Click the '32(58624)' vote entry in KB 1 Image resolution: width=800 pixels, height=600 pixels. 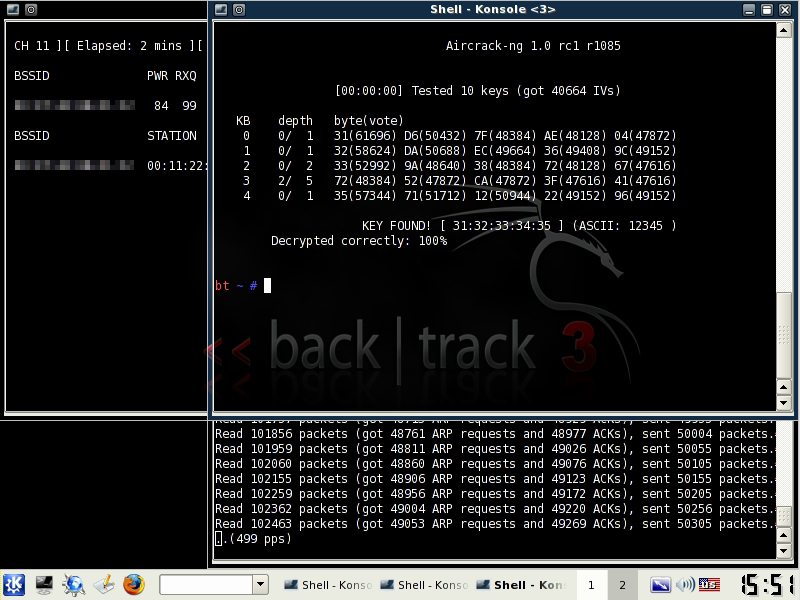coord(365,151)
